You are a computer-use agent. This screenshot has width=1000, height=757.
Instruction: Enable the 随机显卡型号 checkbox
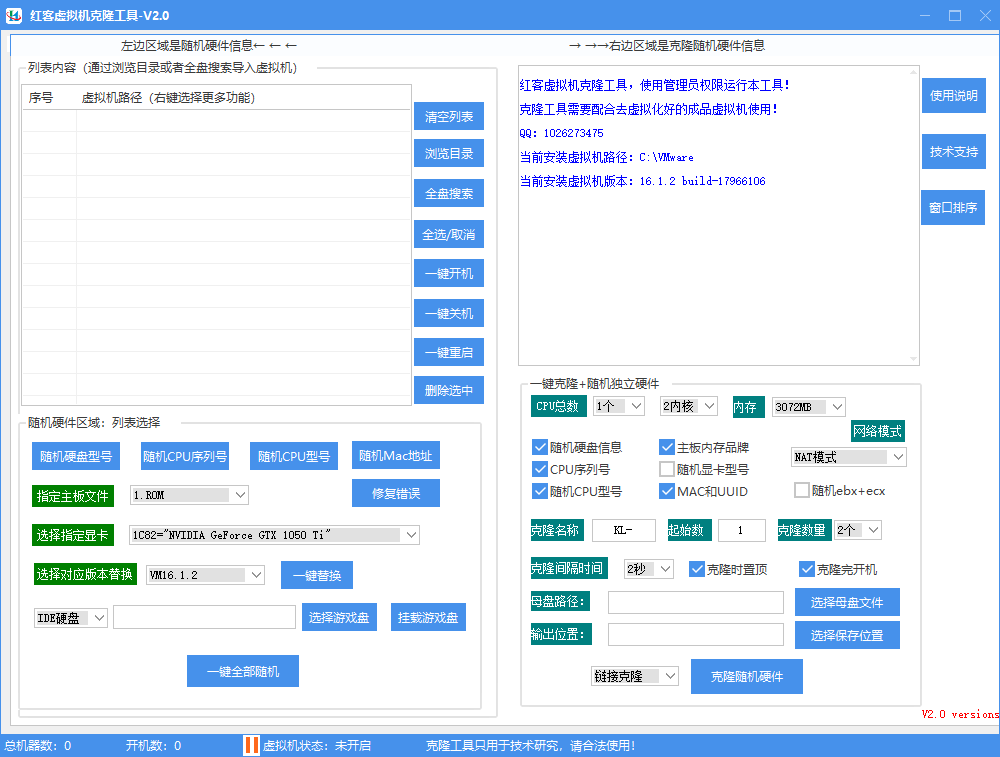667,469
